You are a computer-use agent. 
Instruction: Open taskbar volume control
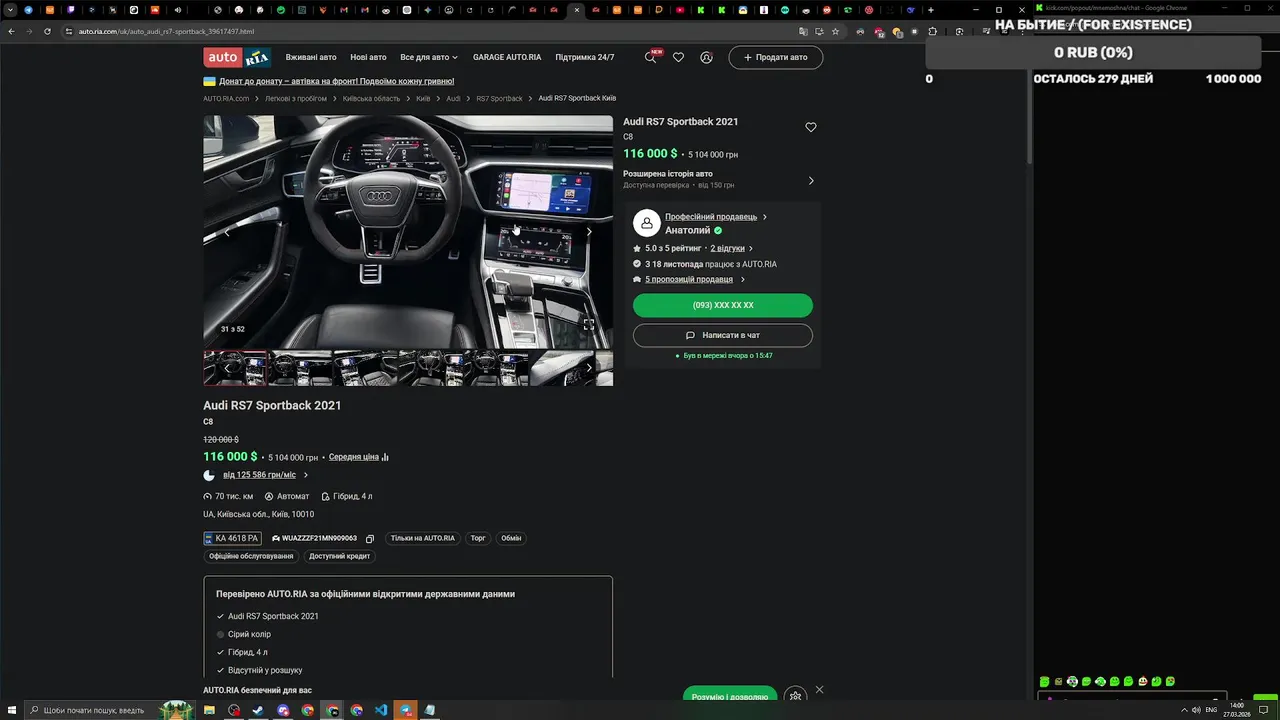(1196, 710)
